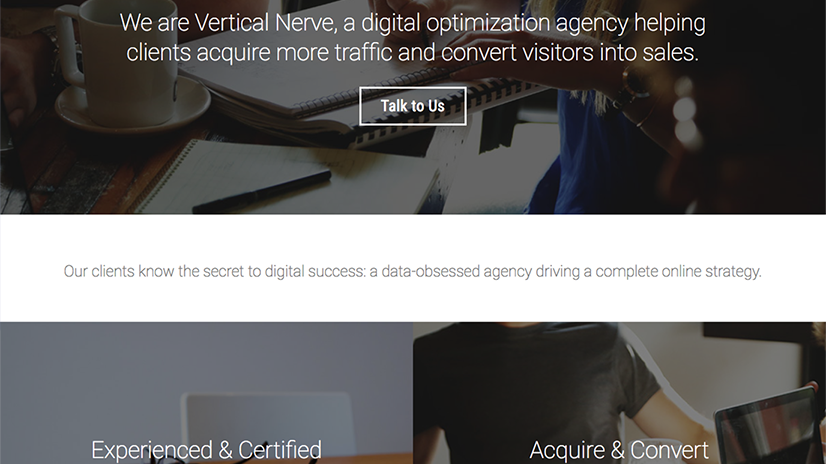
Task: Click the 'Our clients know the secret' tagline
Action: (x=412, y=271)
